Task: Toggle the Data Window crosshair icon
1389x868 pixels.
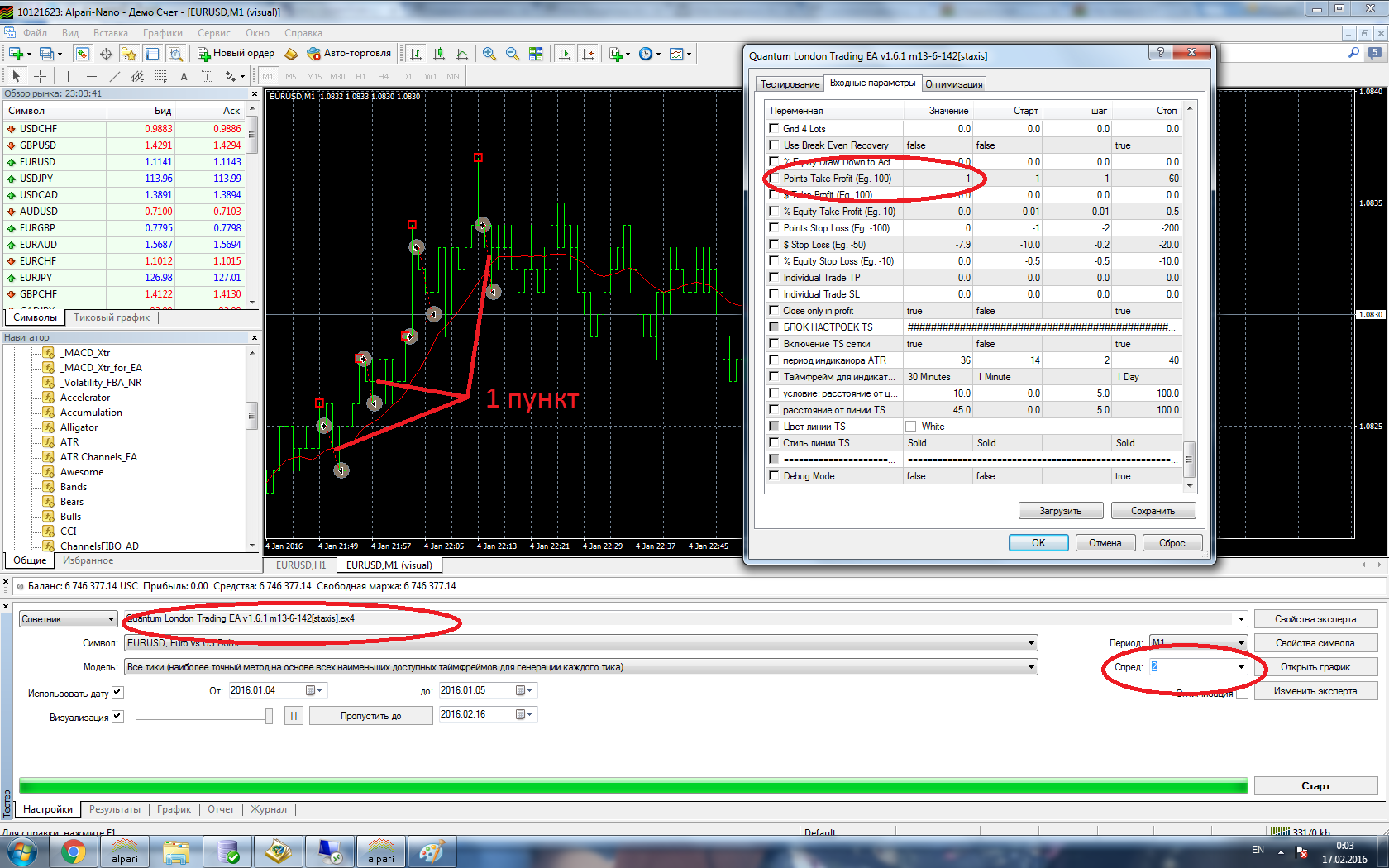Action: pyautogui.click(x=106, y=54)
